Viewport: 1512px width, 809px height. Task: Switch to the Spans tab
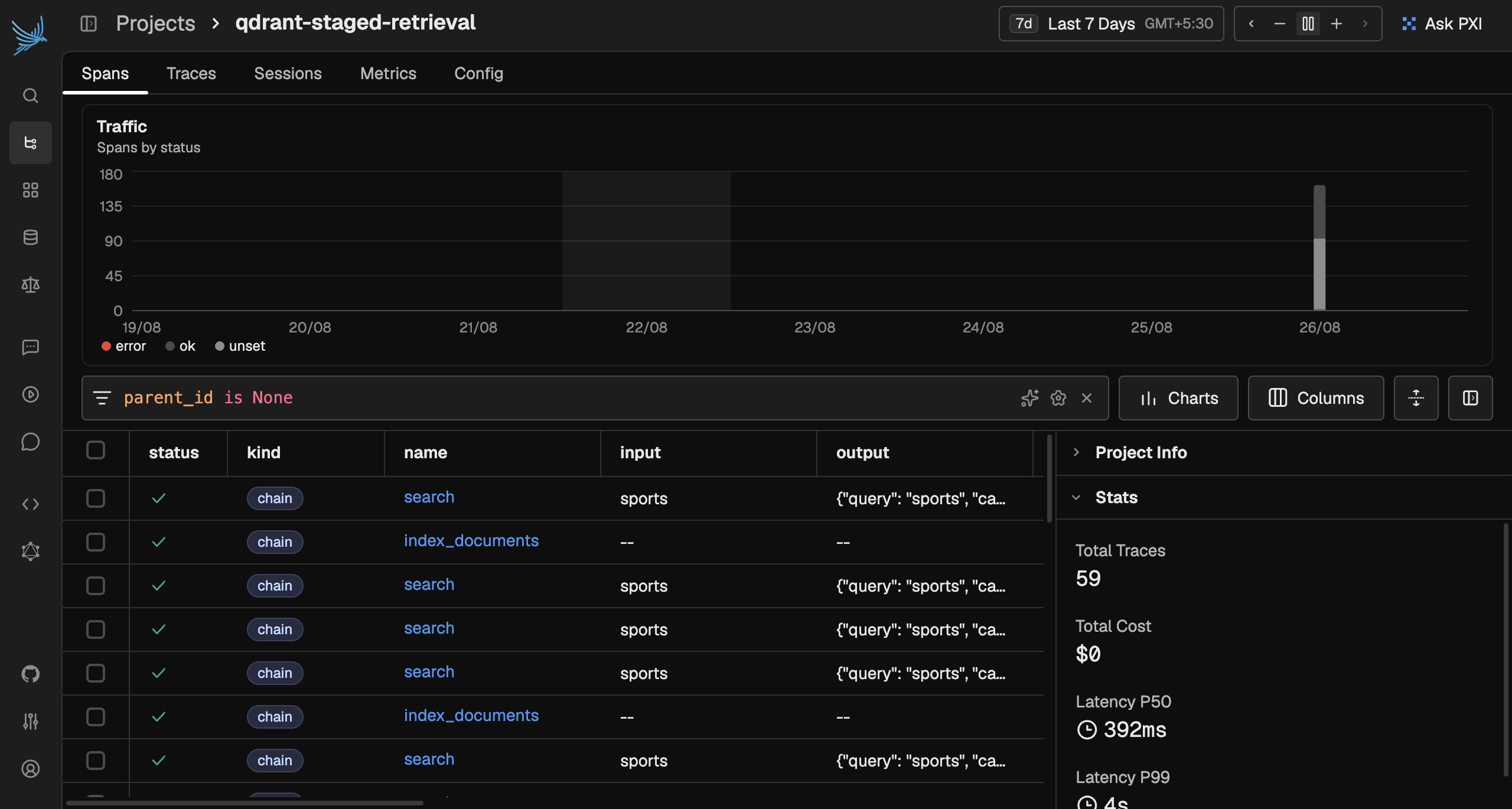pyautogui.click(x=105, y=73)
